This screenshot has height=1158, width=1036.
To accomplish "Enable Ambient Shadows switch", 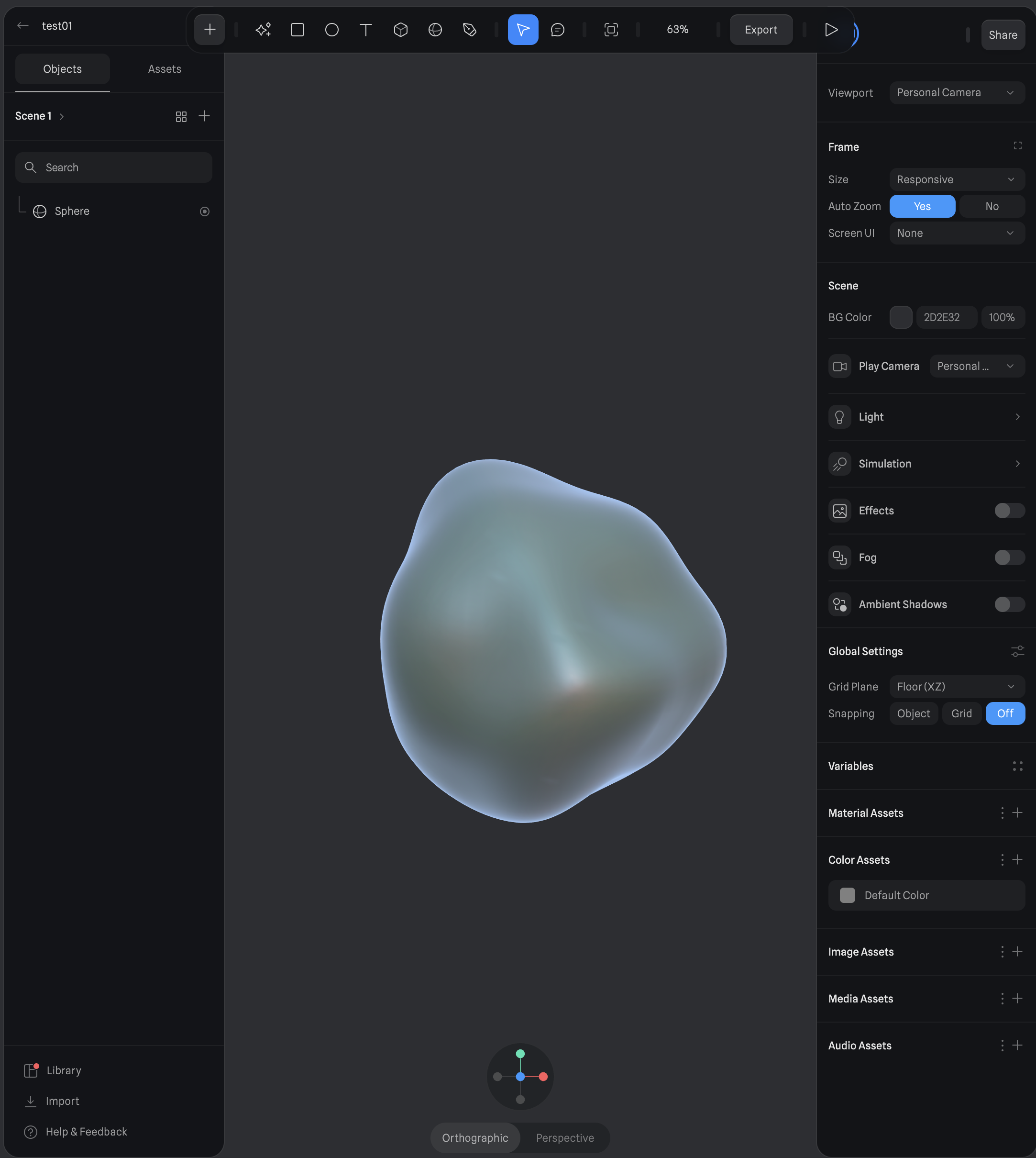I will tap(1009, 604).
